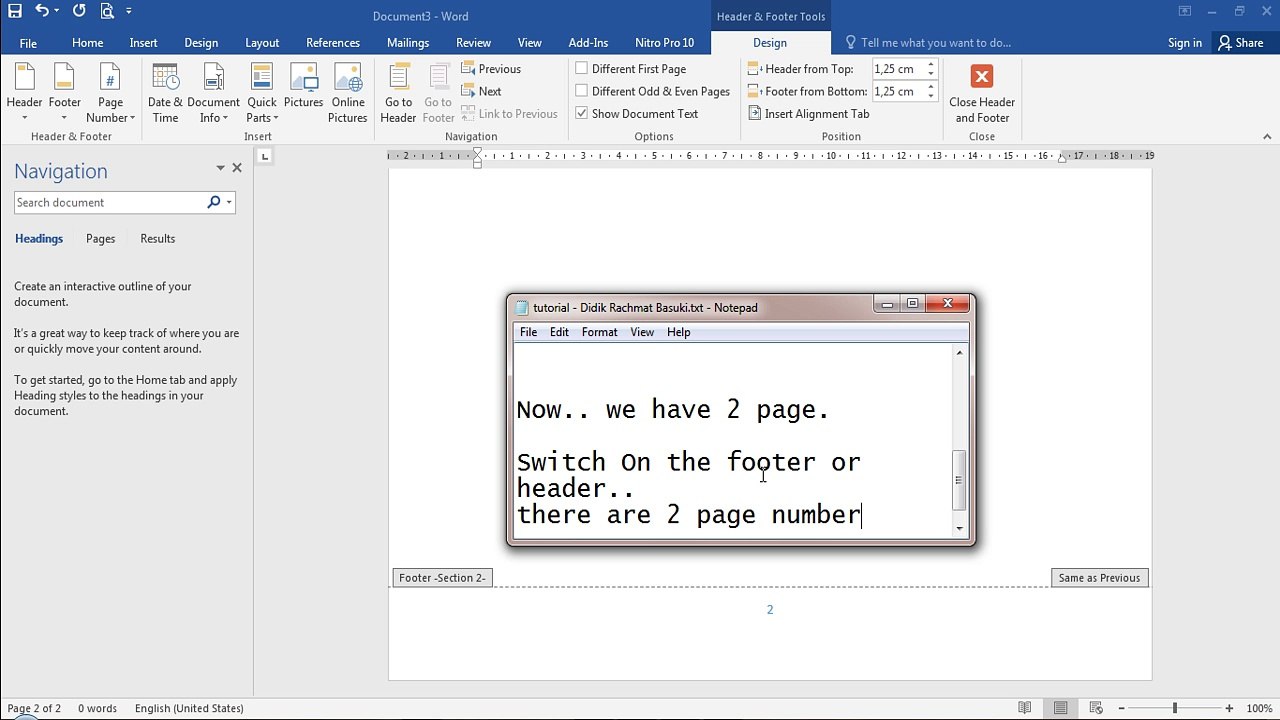
Task: Undo the last action in Word
Action: pos(41,11)
